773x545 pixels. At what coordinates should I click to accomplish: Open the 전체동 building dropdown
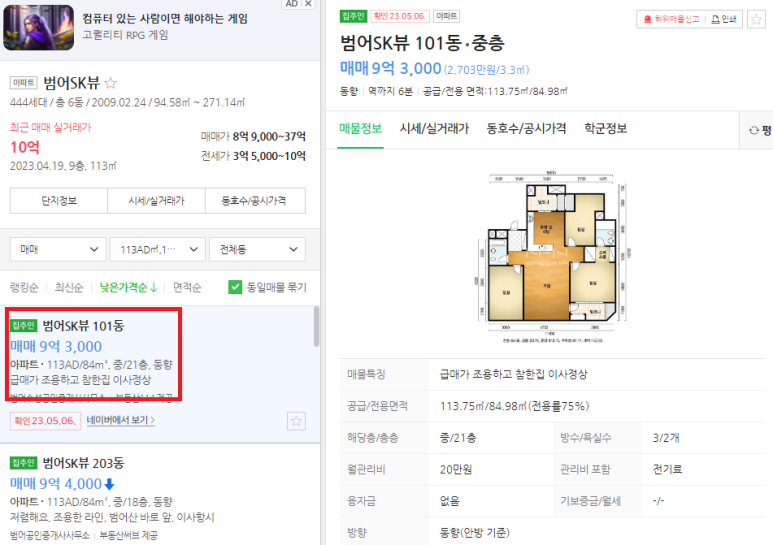[257, 249]
